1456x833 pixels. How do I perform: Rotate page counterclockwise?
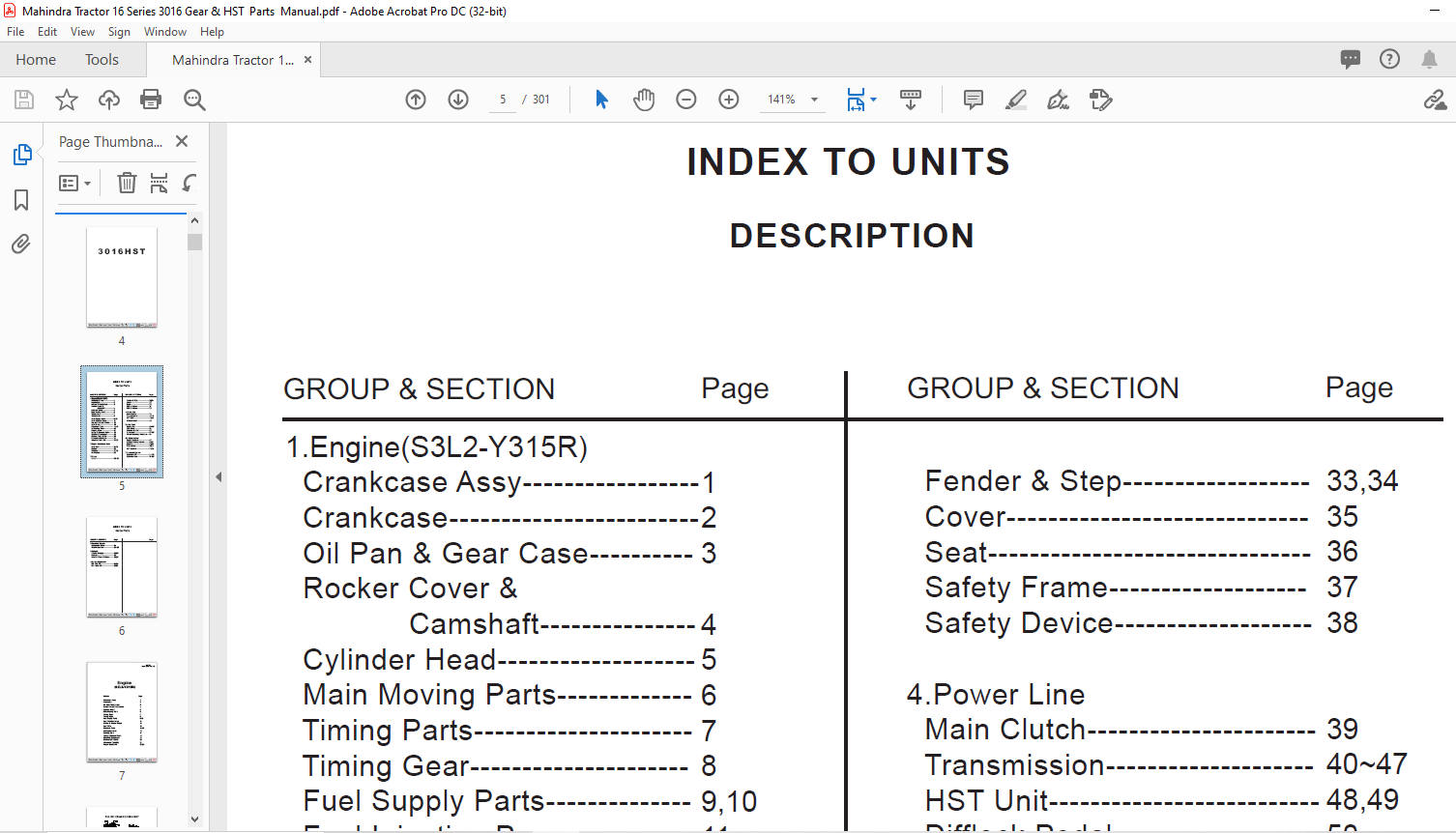coord(190,183)
